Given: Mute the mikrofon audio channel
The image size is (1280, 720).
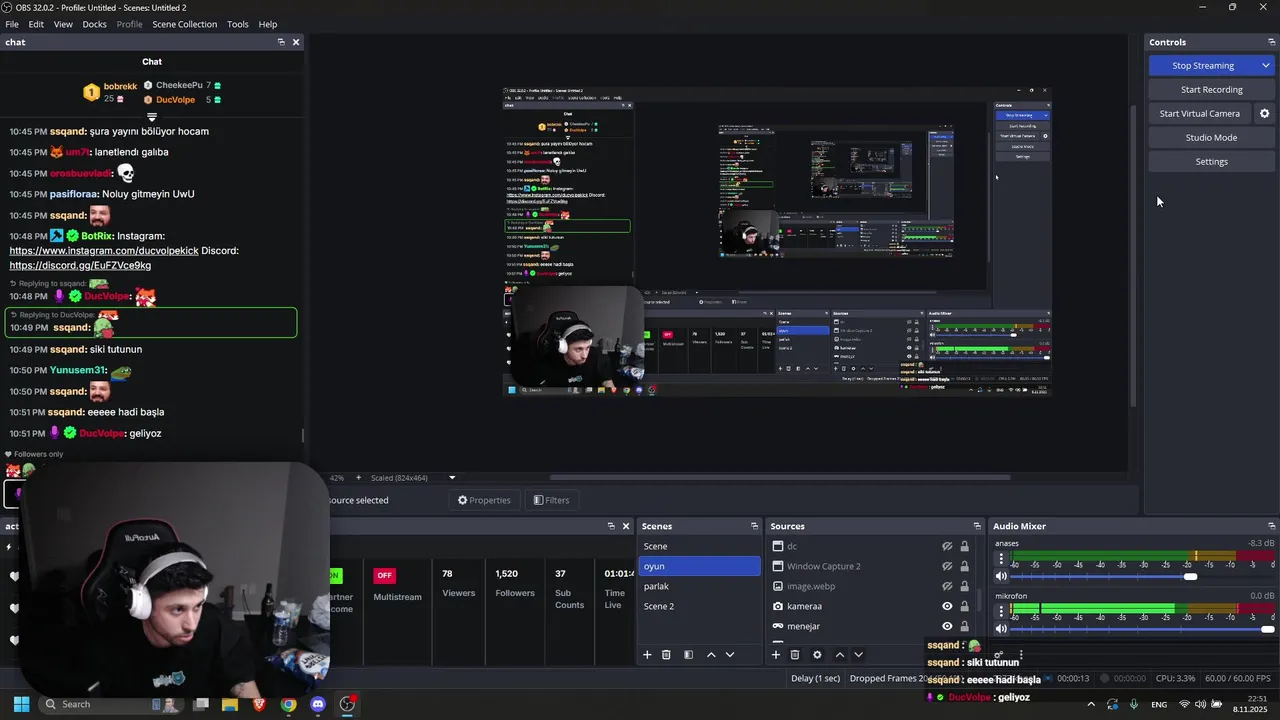Looking at the screenshot, I should pos(1001,628).
